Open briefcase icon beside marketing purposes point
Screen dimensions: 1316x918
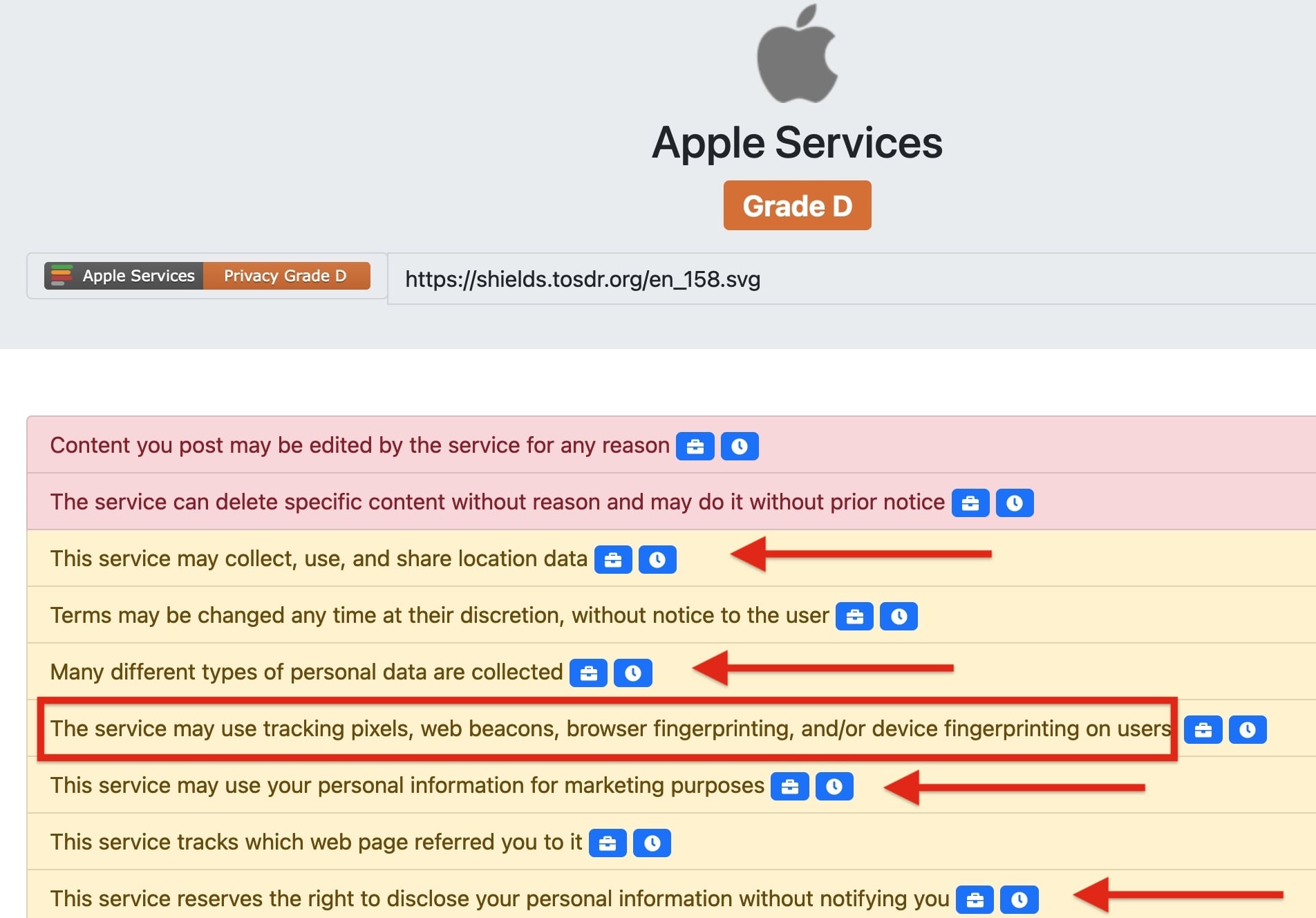(x=790, y=786)
